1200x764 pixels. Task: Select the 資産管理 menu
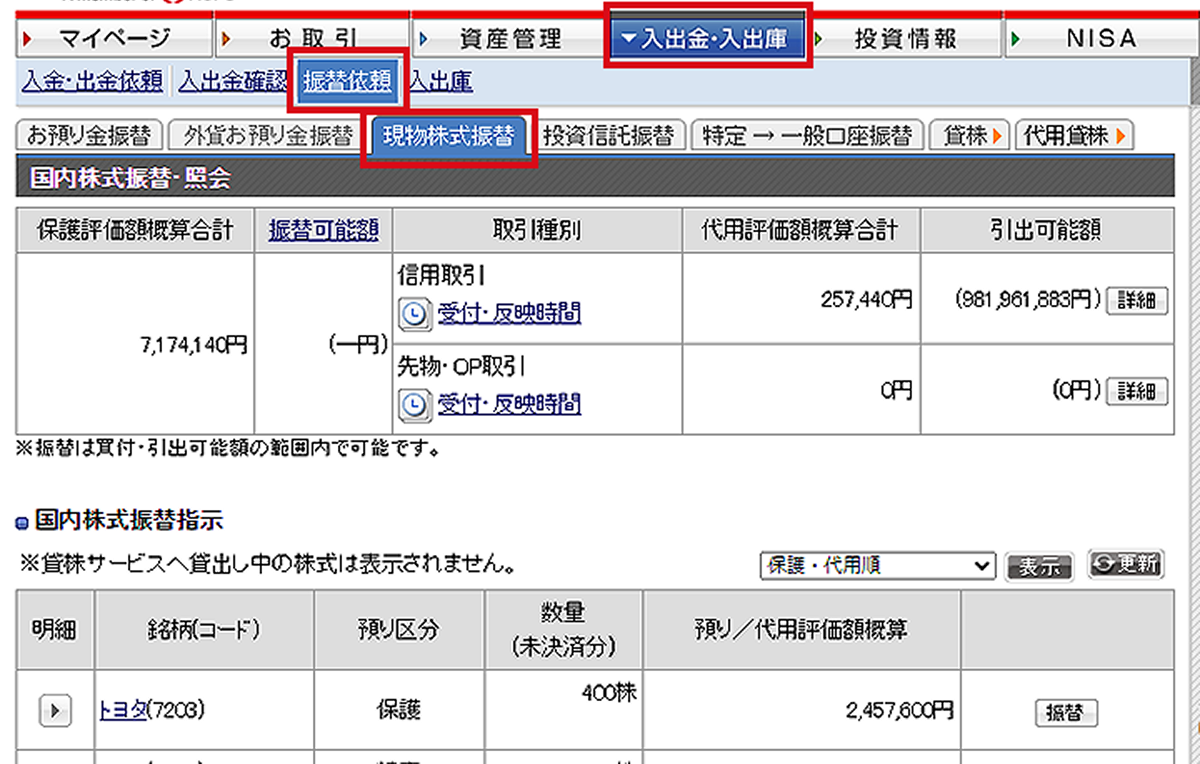click(510, 39)
